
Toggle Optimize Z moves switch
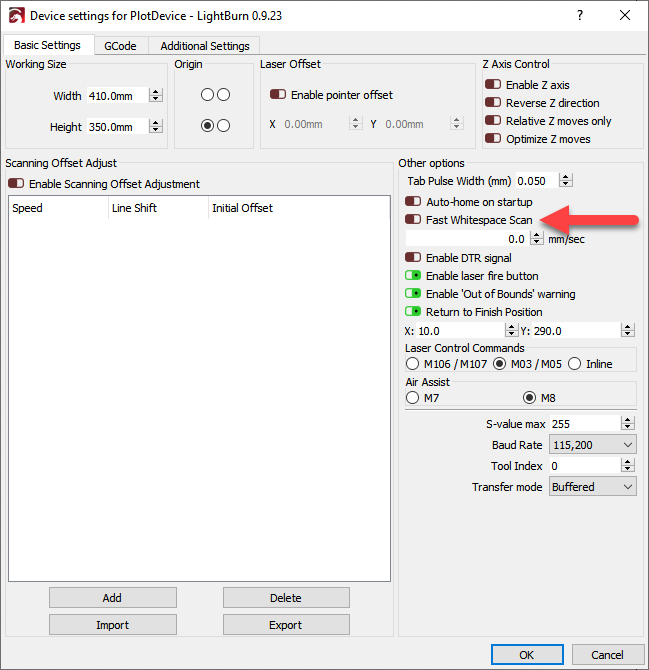(x=493, y=138)
